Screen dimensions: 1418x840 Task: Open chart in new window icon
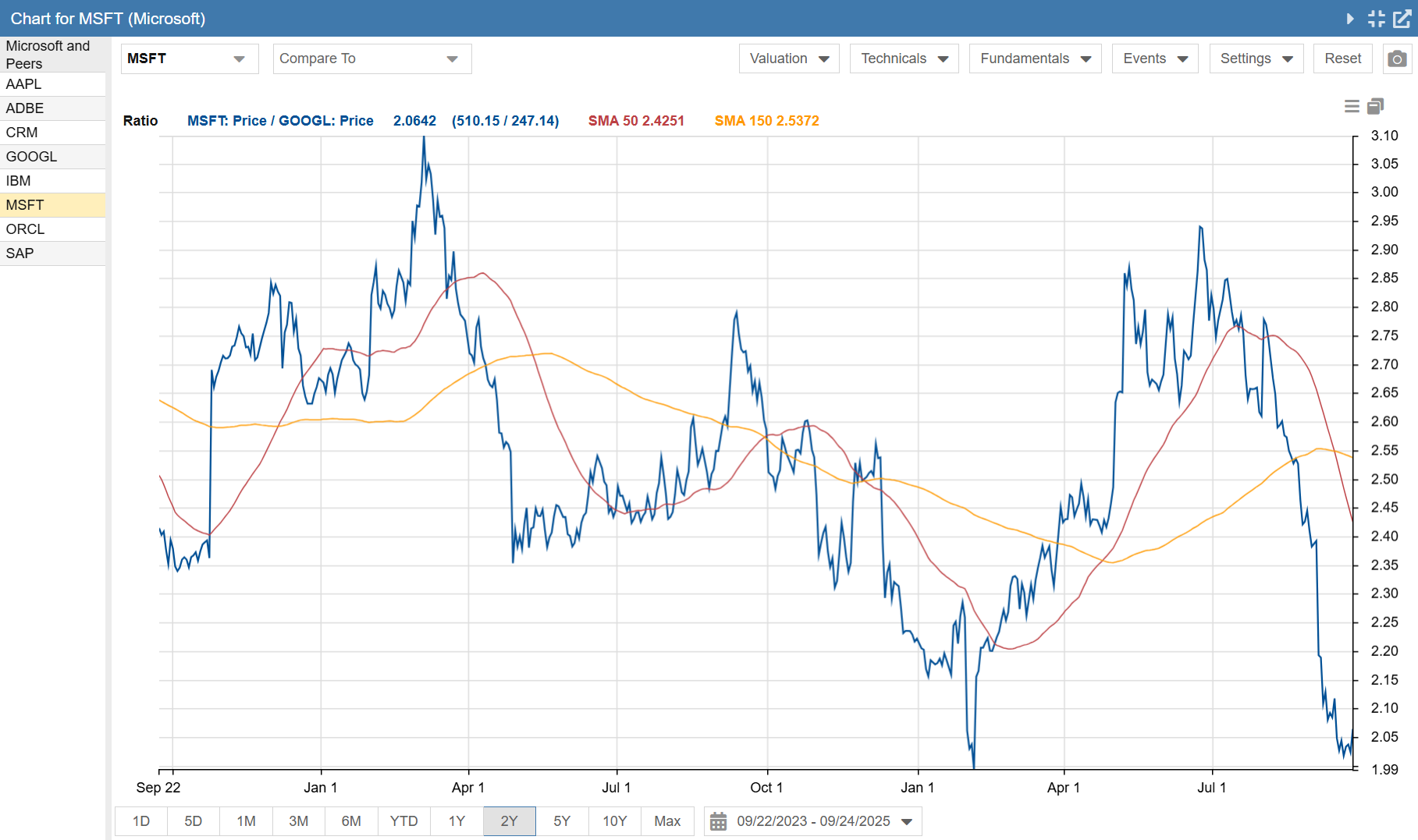[x=1402, y=19]
